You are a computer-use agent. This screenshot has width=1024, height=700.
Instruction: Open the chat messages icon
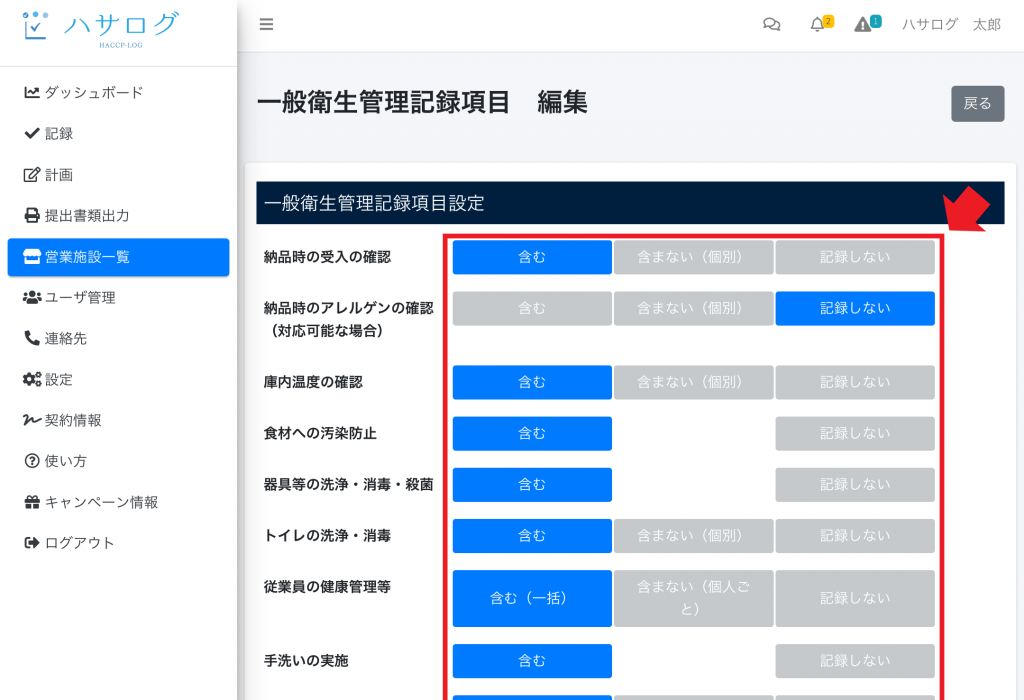(772, 25)
